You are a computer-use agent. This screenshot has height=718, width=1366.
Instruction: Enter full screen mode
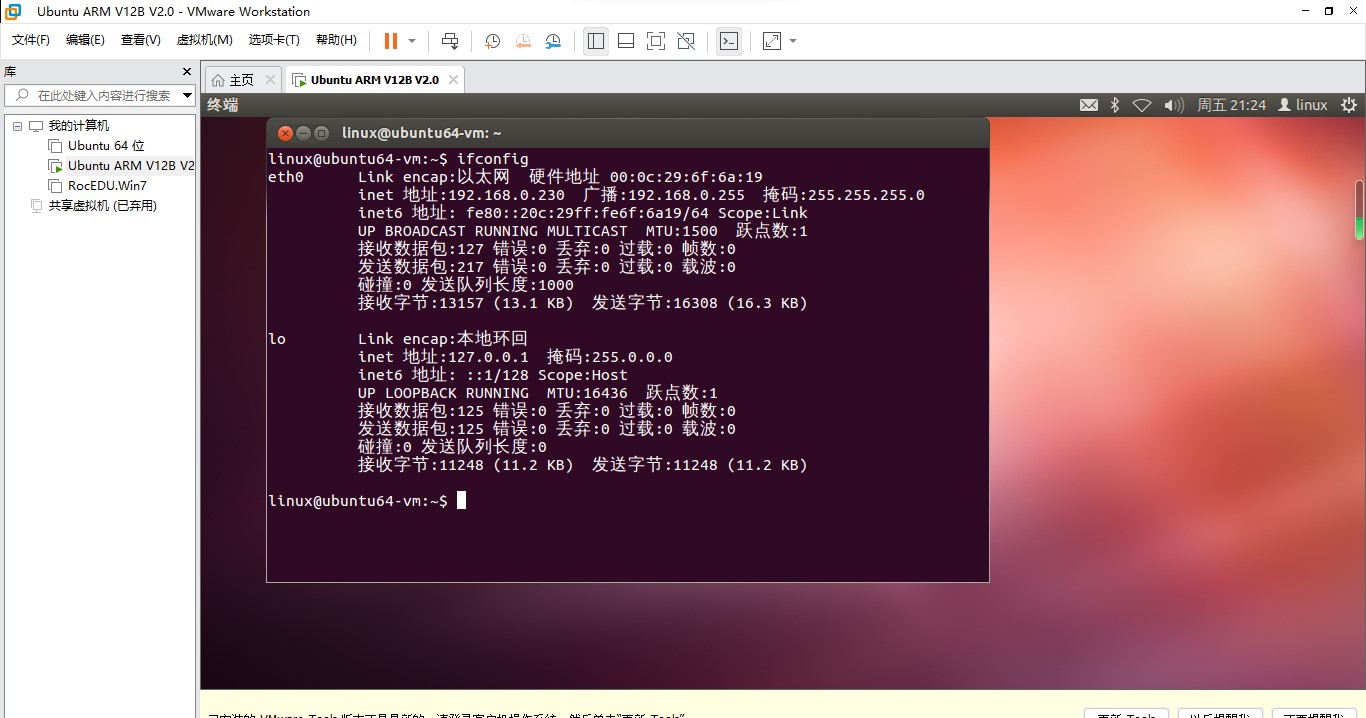click(656, 41)
